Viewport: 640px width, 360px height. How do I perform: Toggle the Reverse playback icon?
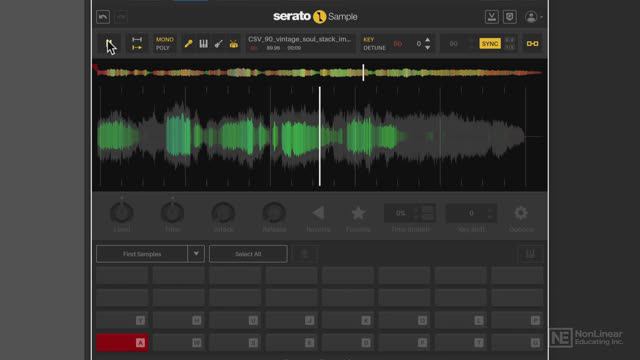point(318,213)
